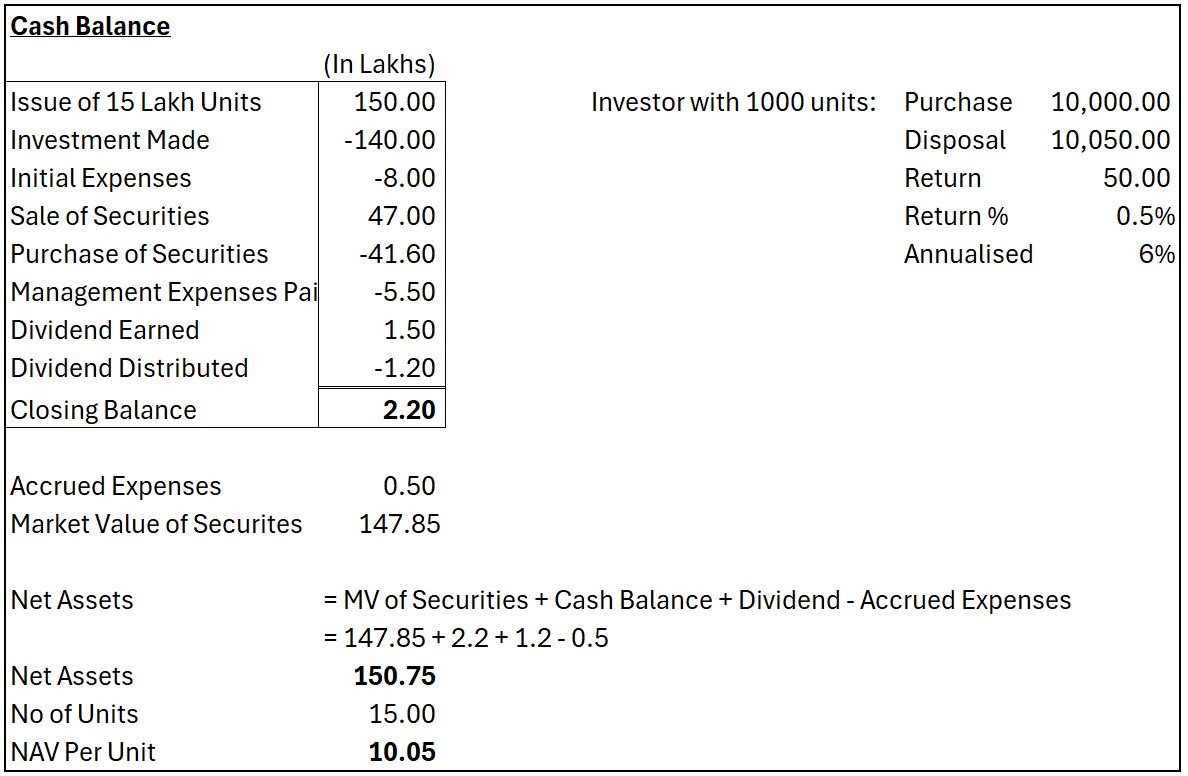The image size is (1188, 776).
Task: Select the Management Expenses Paid label cell
Action: (163, 292)
